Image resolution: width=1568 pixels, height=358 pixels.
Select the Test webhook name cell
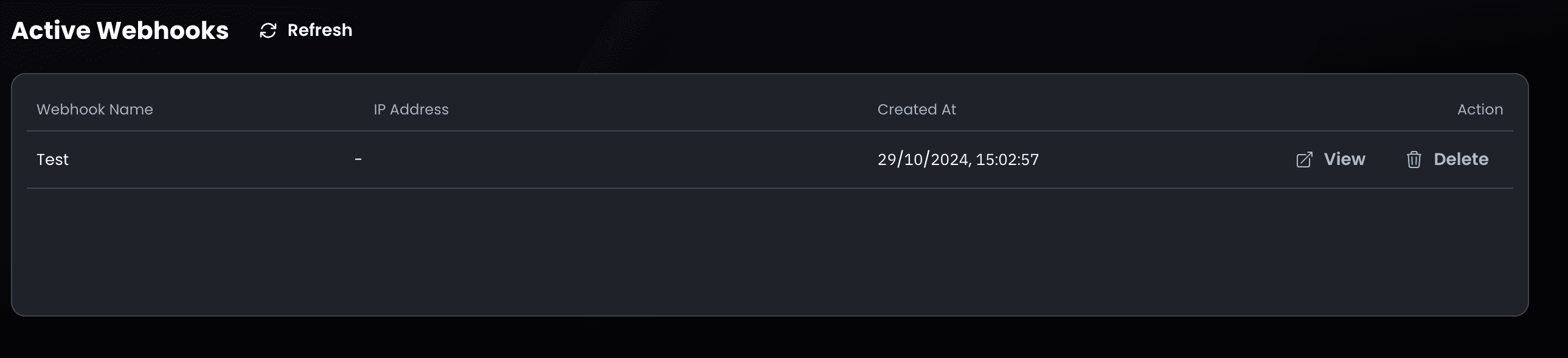click(53, 160)
